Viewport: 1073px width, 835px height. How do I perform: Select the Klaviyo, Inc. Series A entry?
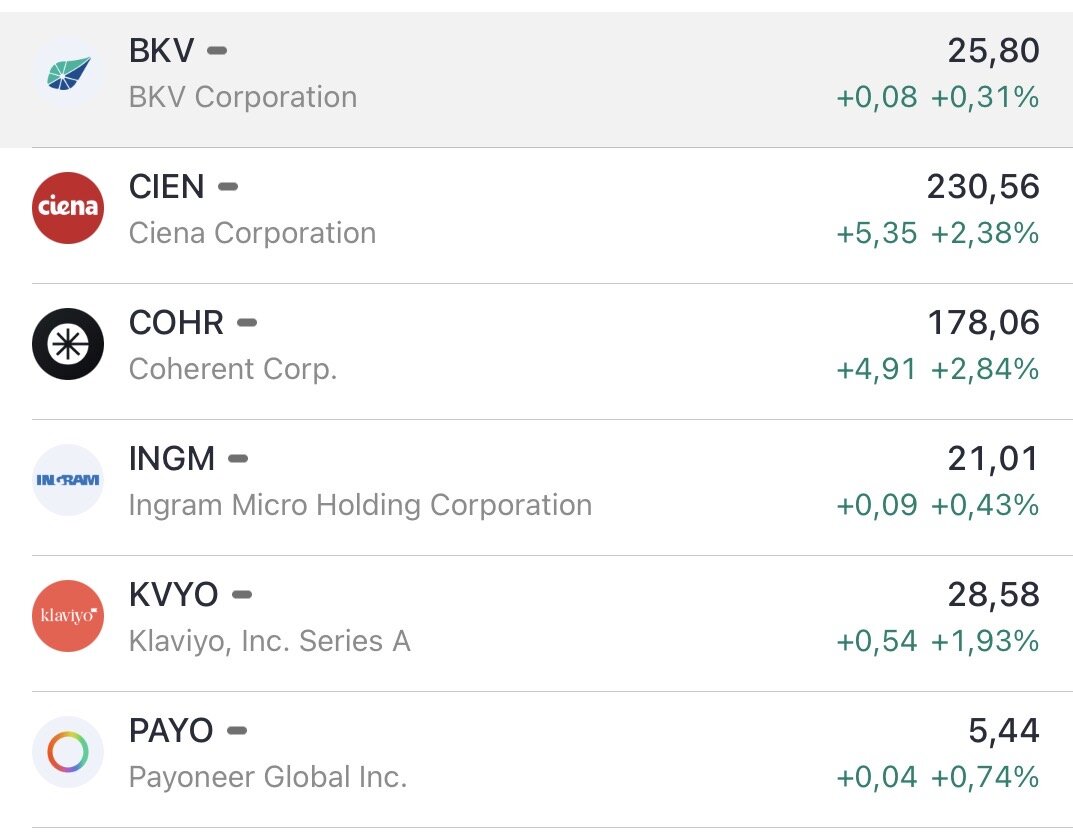point(269,641)
